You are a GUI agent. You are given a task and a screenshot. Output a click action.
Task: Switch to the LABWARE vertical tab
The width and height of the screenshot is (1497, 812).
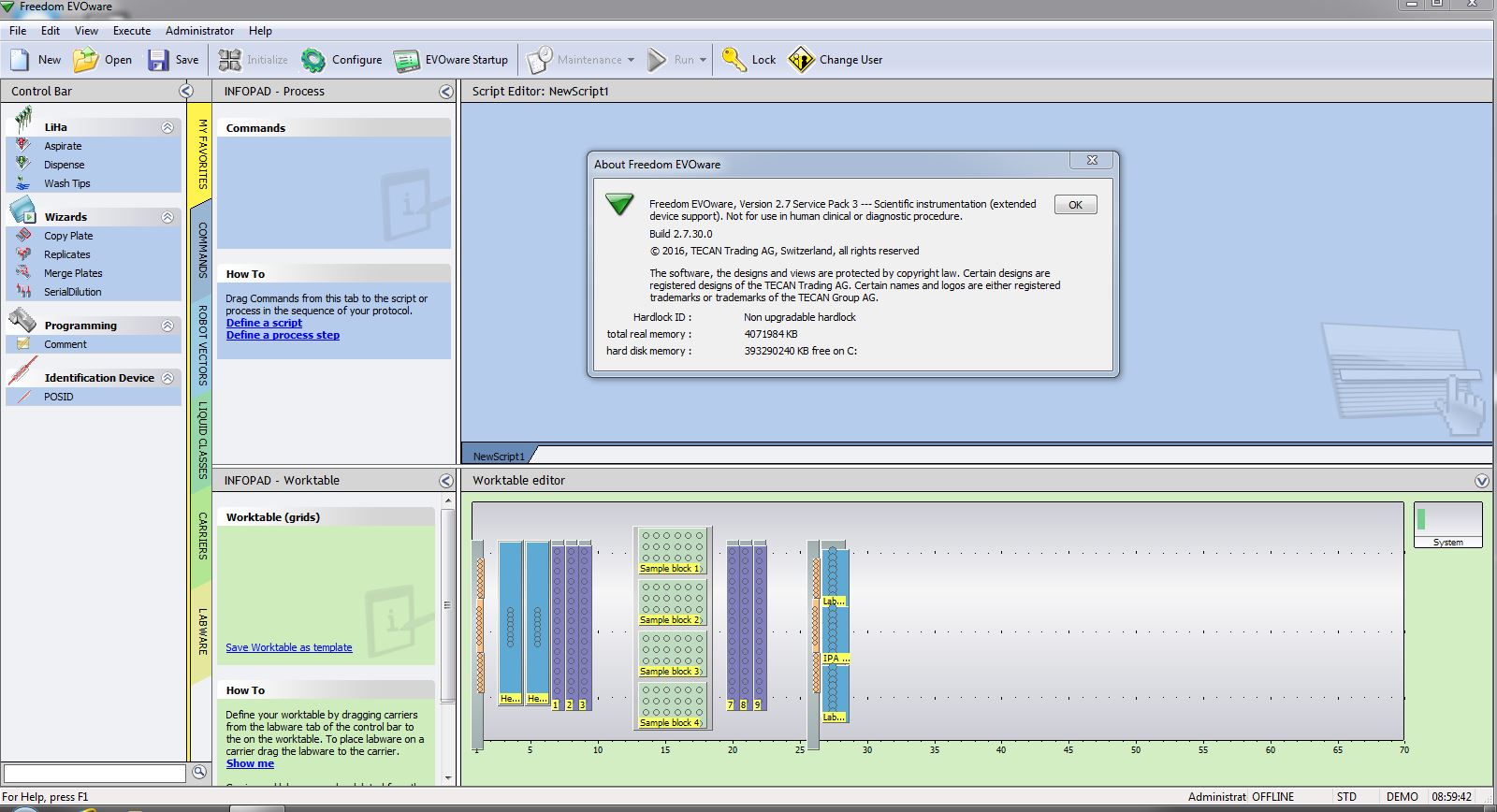[201, 631]
